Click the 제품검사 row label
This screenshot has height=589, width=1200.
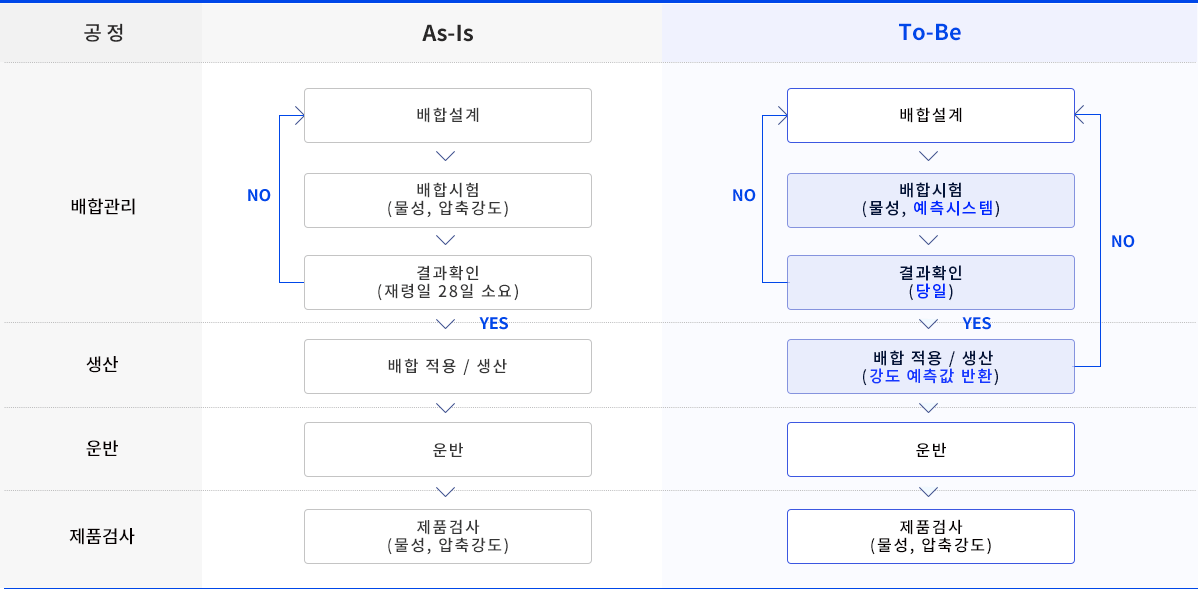coord(103,535)
